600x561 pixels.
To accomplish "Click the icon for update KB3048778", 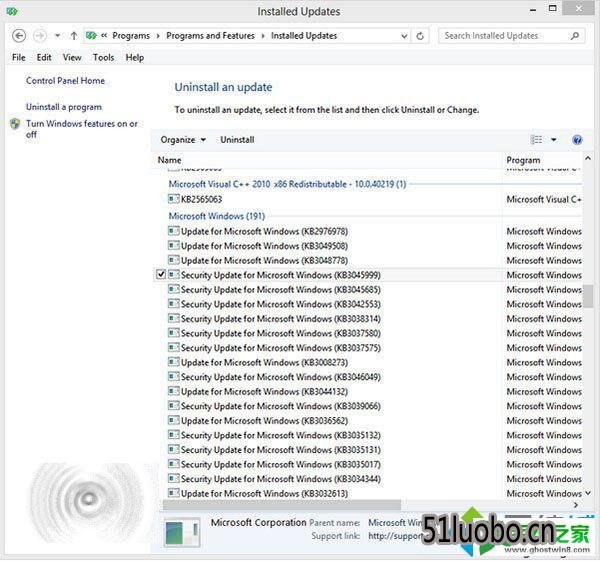I will click(174, 260).
